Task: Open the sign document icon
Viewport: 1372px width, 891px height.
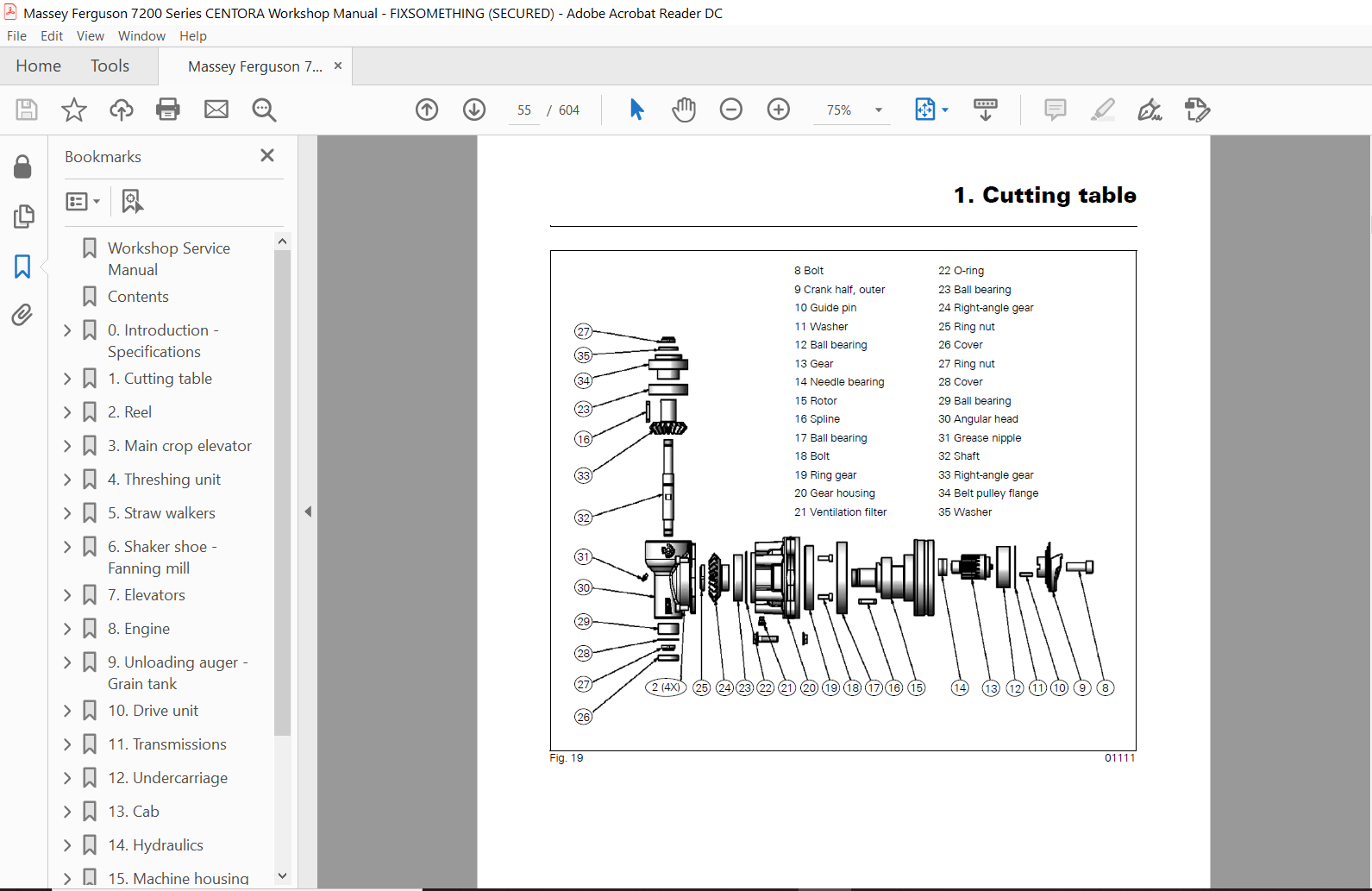Action: coord(1150,110)
